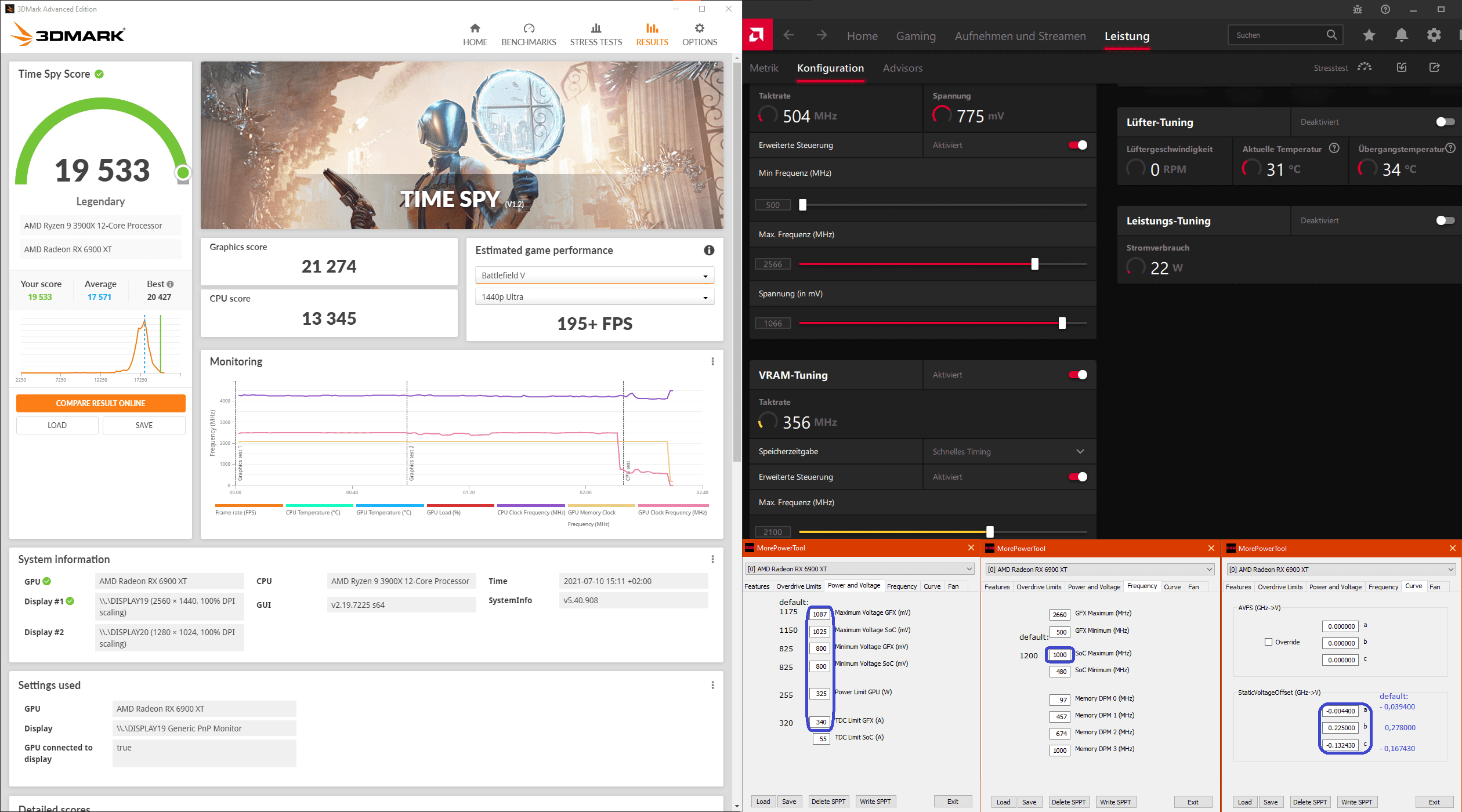The height and width of the screenshot is (812, 1462).
Task: Open favorites star in Radeon Software
Action: (1369, 35)
